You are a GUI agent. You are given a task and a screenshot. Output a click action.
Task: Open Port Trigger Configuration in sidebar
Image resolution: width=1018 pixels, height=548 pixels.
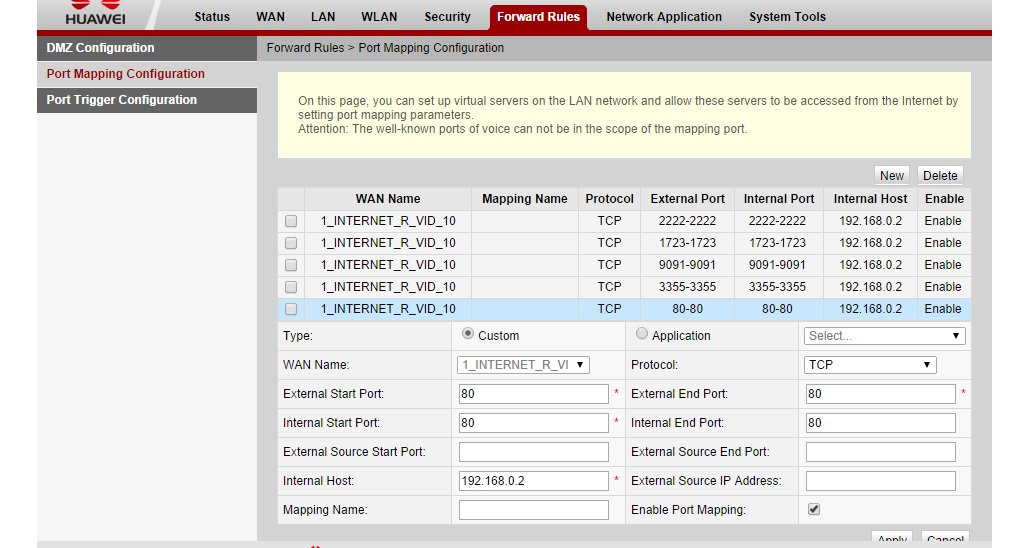[x=147, y=100]
